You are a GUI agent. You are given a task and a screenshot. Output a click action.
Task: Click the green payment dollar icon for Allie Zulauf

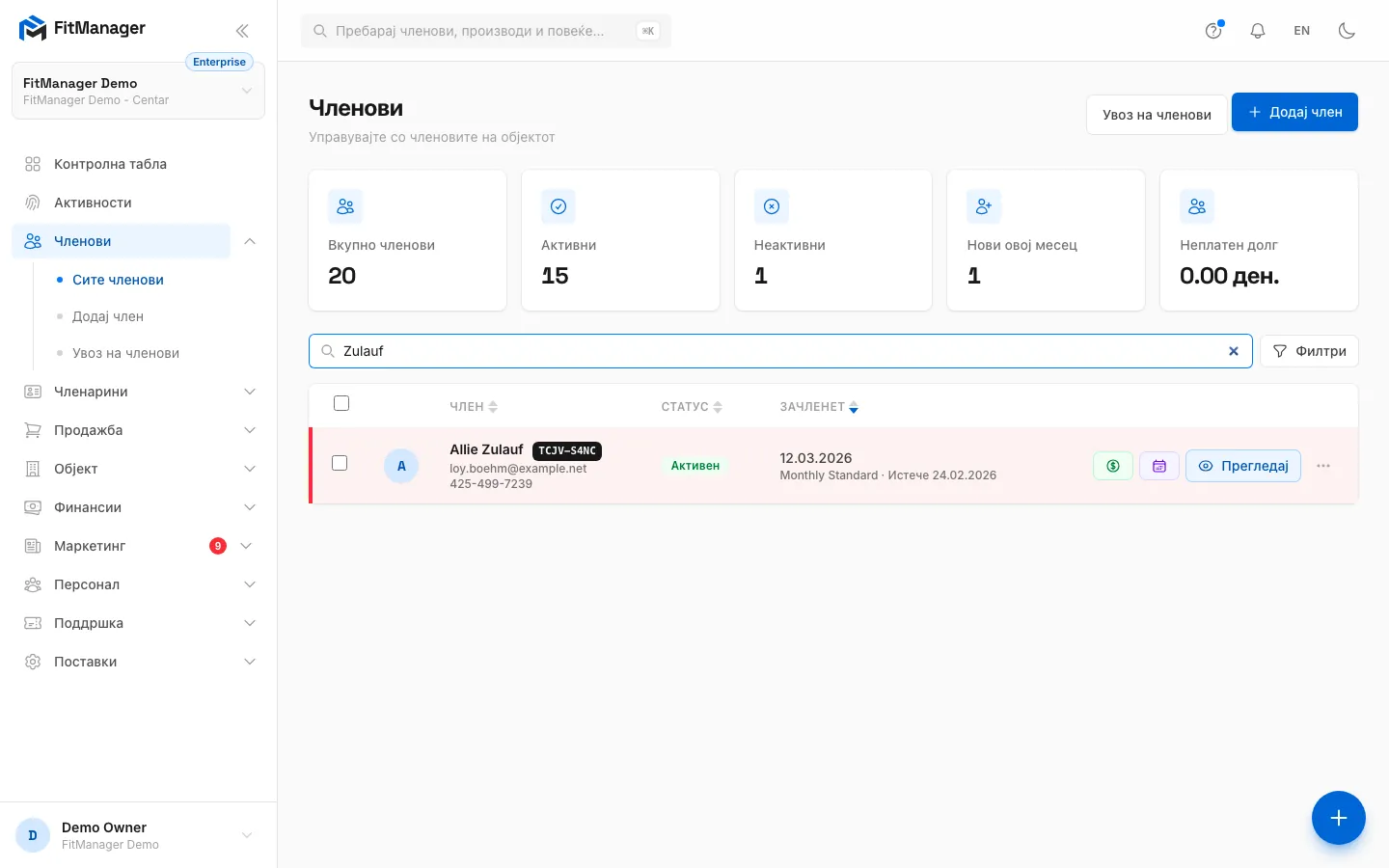(1113, 466)
